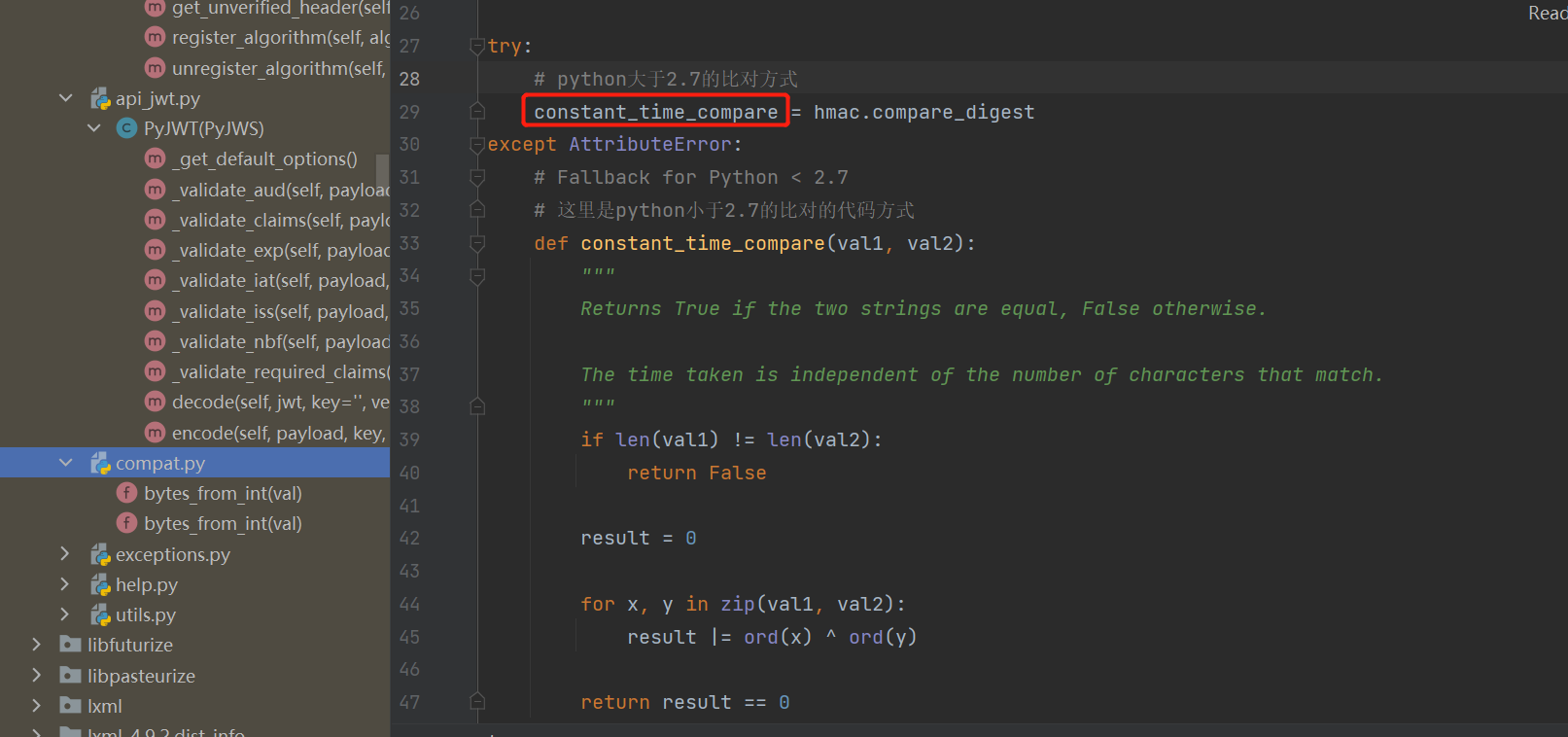Click the lxml folder icon
The height and width of the screenshot is (737, 1568).
coord(70,705)
